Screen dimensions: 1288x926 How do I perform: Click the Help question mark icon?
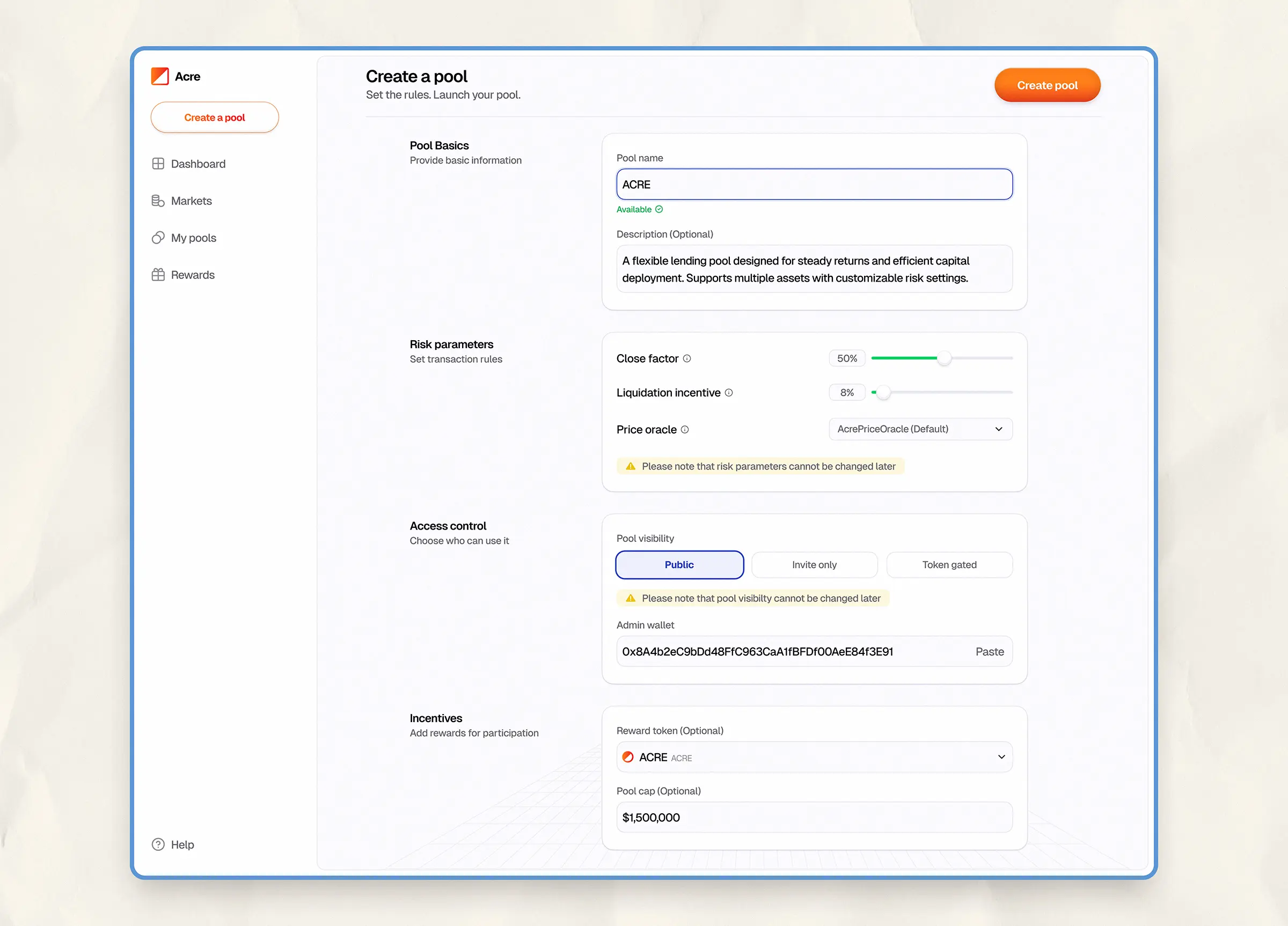coord(158,844)
